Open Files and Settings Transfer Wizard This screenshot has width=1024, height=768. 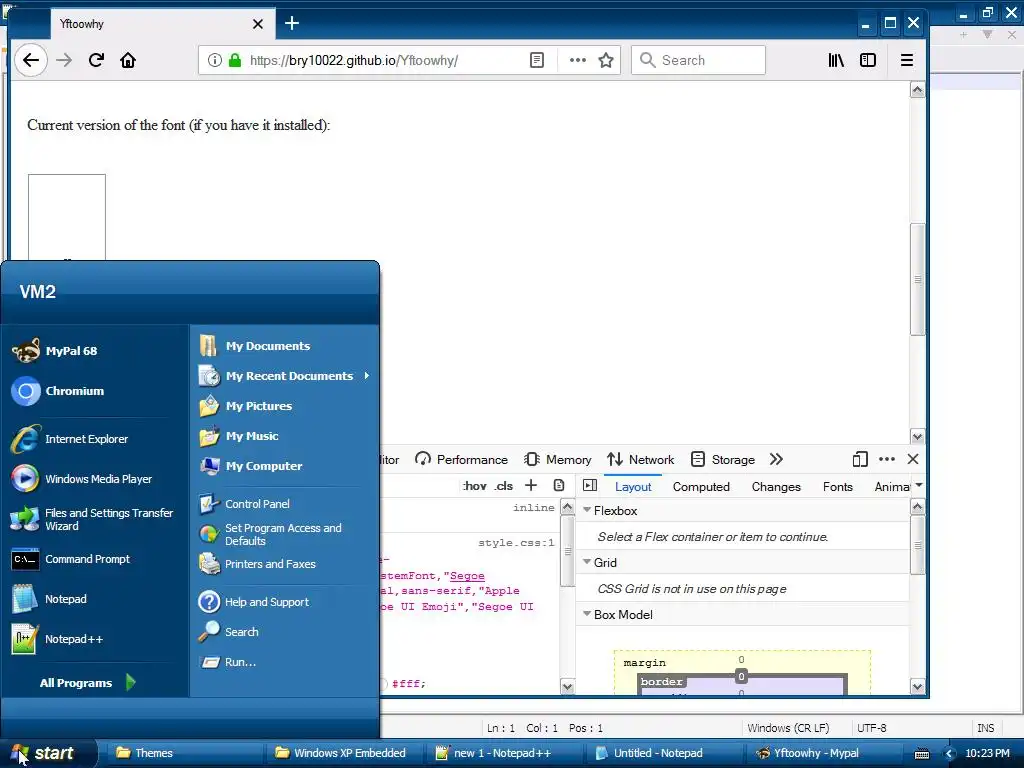coord(93,519)
